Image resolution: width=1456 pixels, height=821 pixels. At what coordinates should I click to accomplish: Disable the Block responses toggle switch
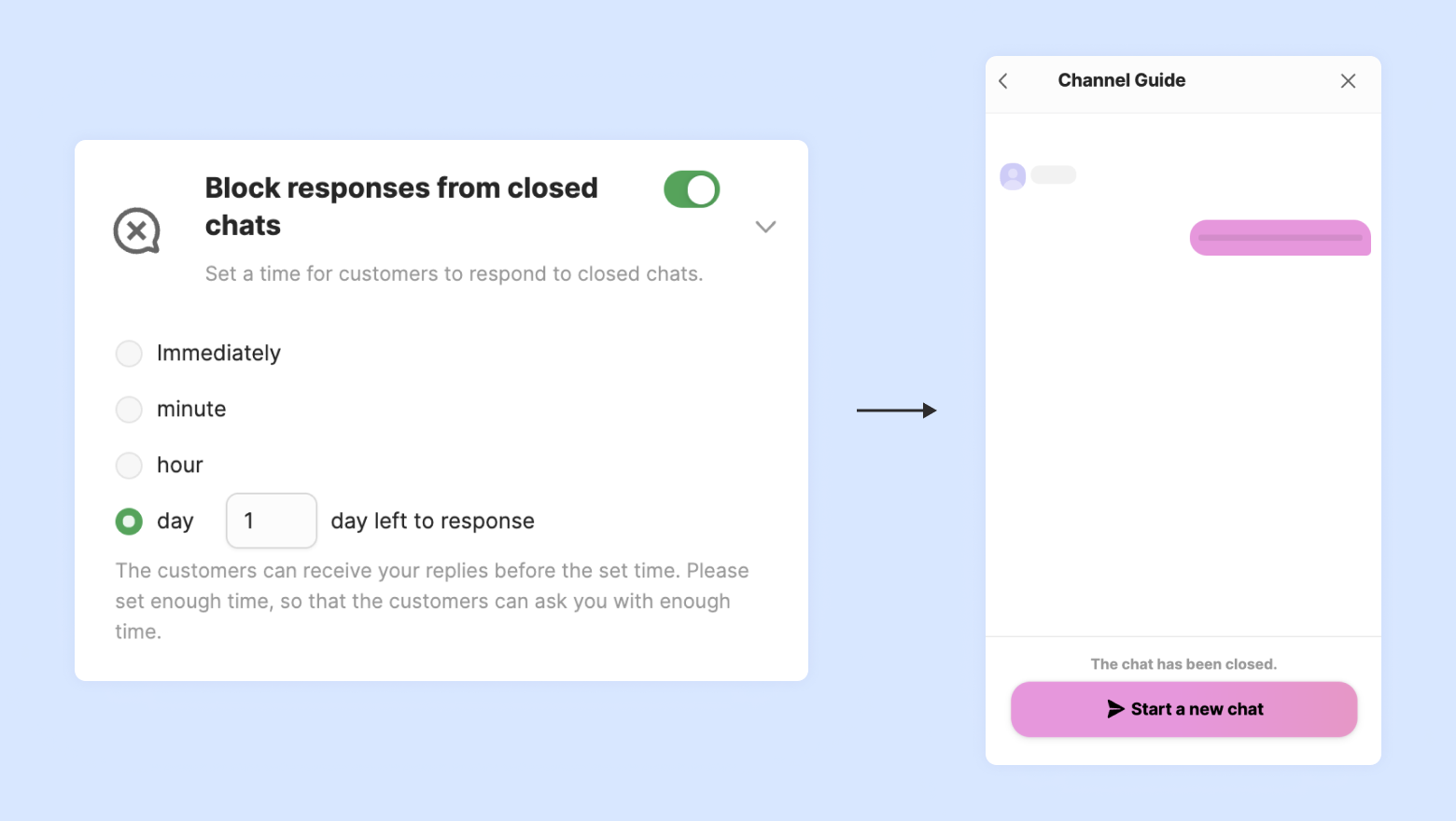(x=692, y=189)
